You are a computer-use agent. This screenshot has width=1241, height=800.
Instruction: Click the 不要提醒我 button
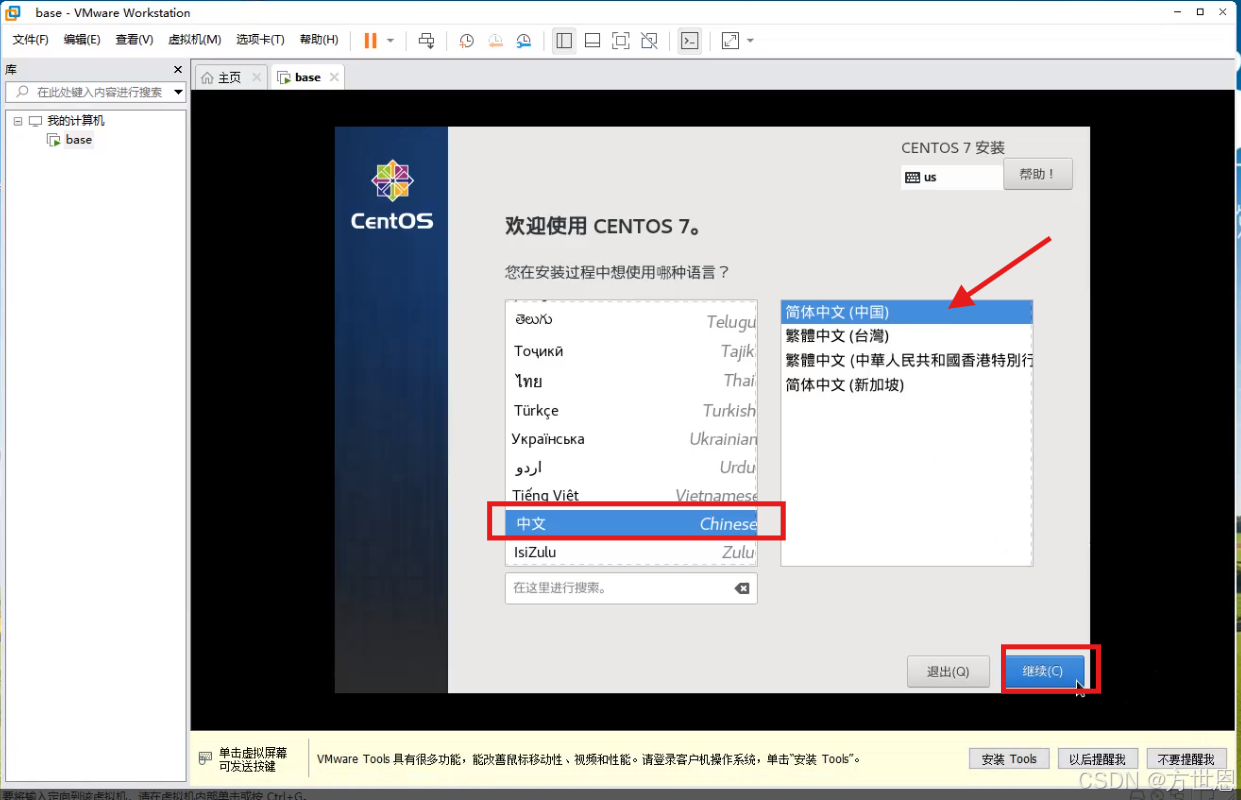1186,759
